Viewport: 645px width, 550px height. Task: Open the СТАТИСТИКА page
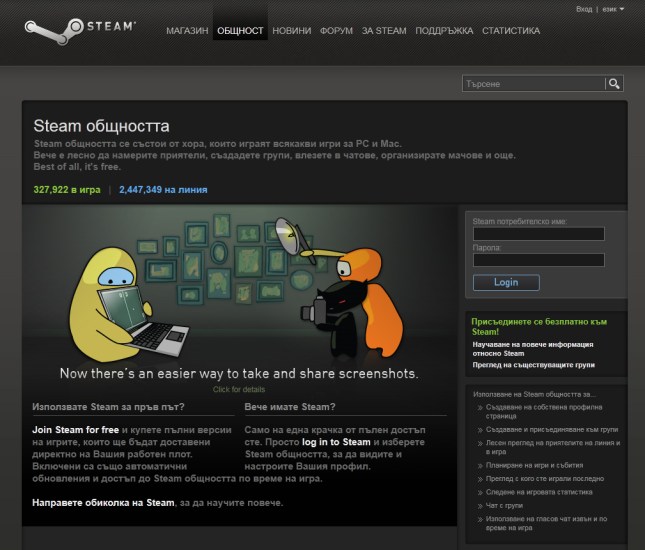pos(510,31)
